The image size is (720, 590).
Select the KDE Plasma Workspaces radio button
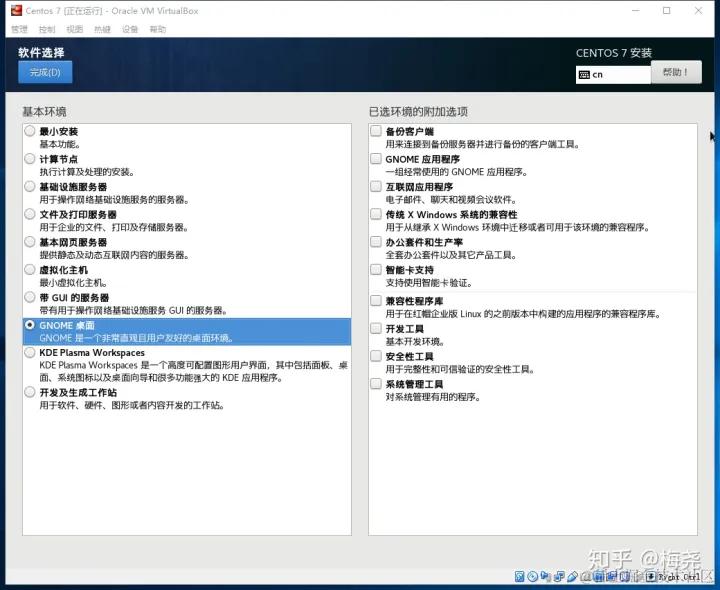30,352
